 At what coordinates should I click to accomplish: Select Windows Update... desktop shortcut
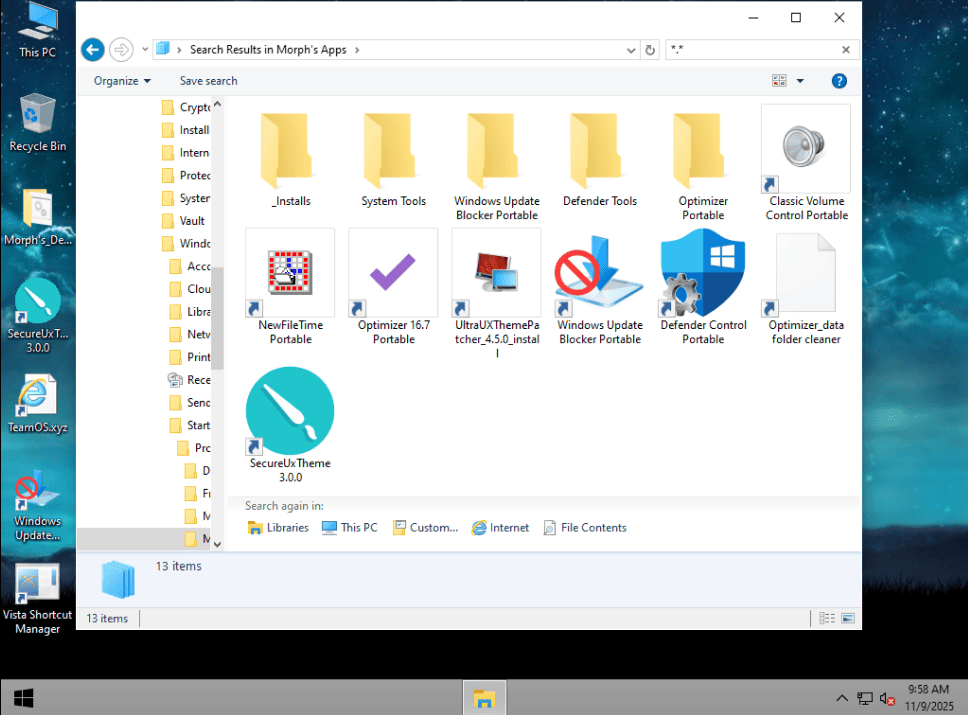coord(38,505)
